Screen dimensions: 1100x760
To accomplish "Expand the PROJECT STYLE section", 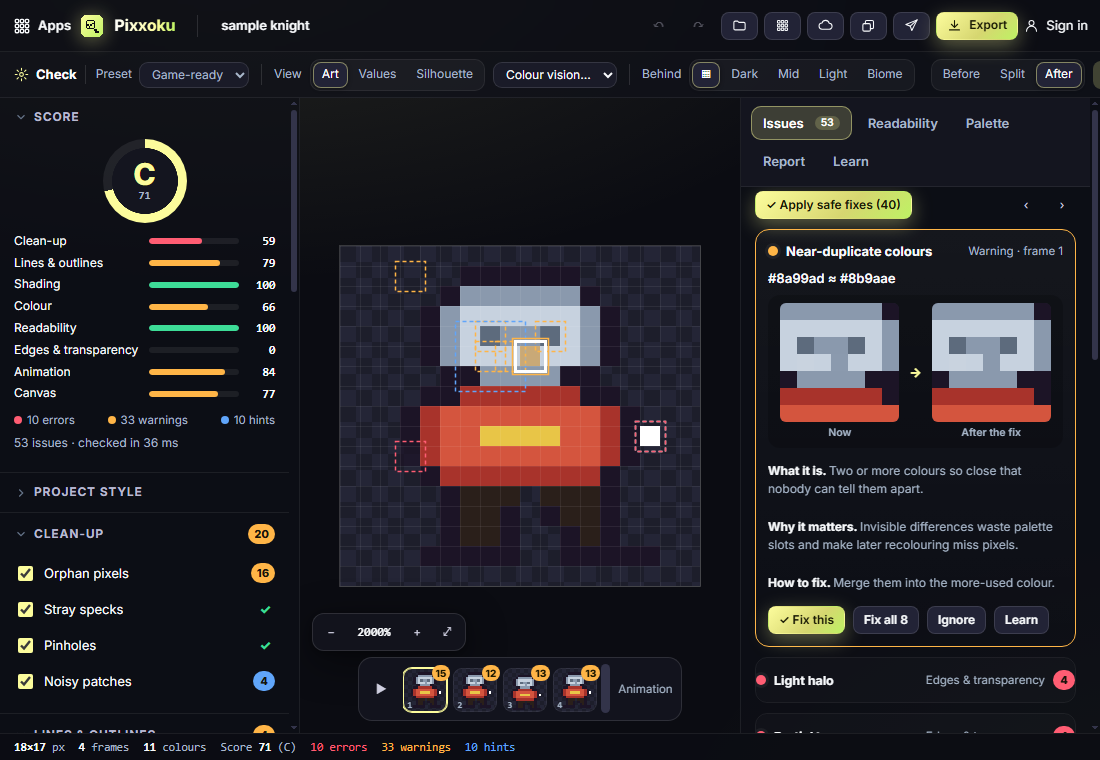I will point(79,492).
